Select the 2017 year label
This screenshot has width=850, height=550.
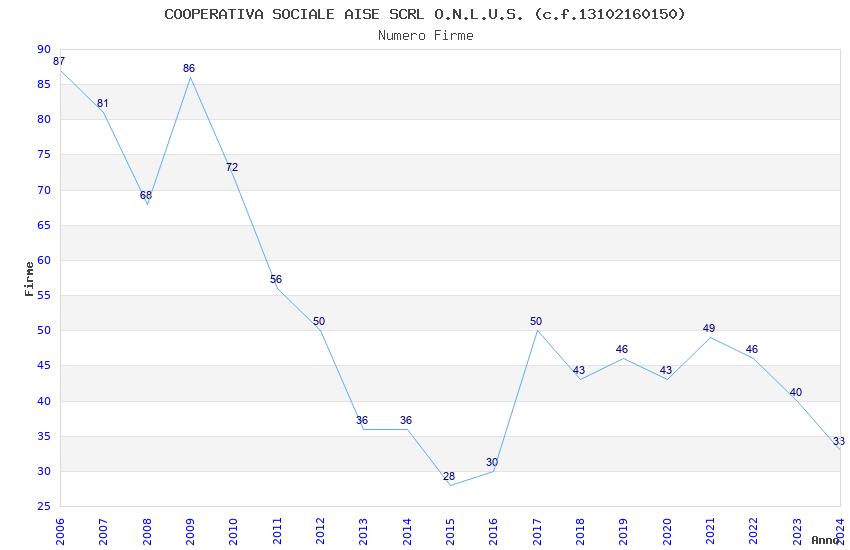click(x=537, y=531)
